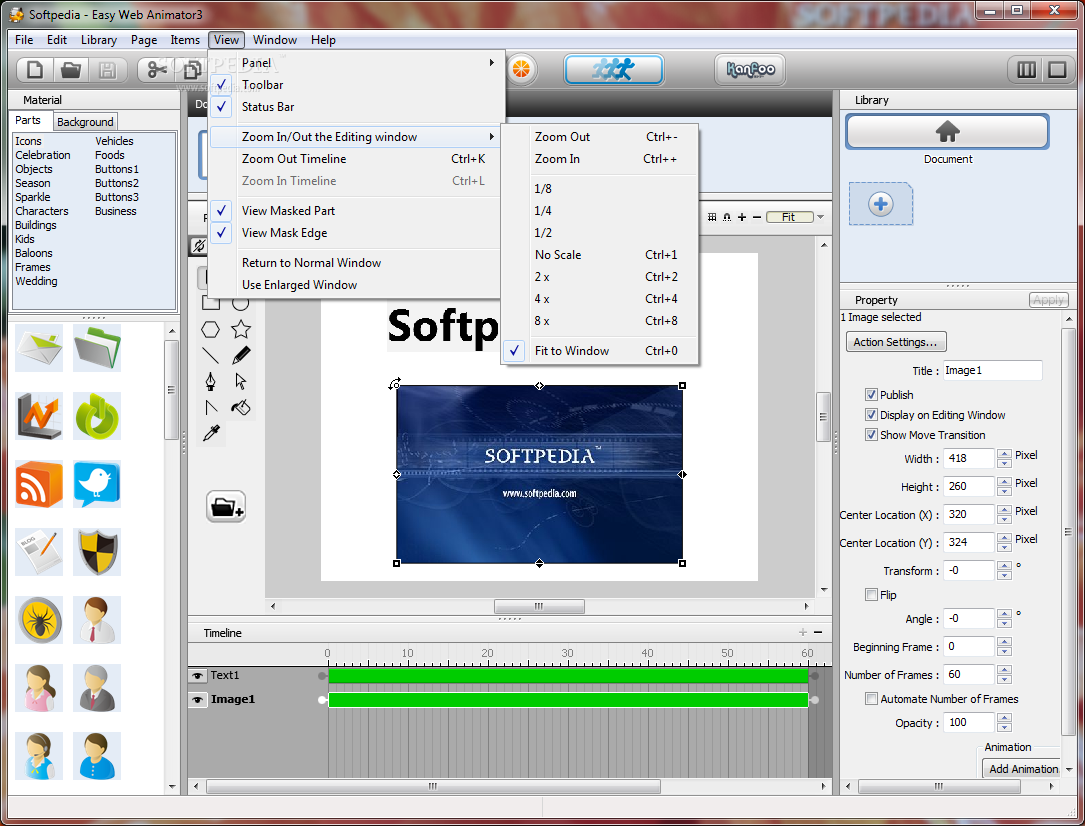Toggle View Masked Part option
Screen dimensions: 1085x826
click(355, 211)
